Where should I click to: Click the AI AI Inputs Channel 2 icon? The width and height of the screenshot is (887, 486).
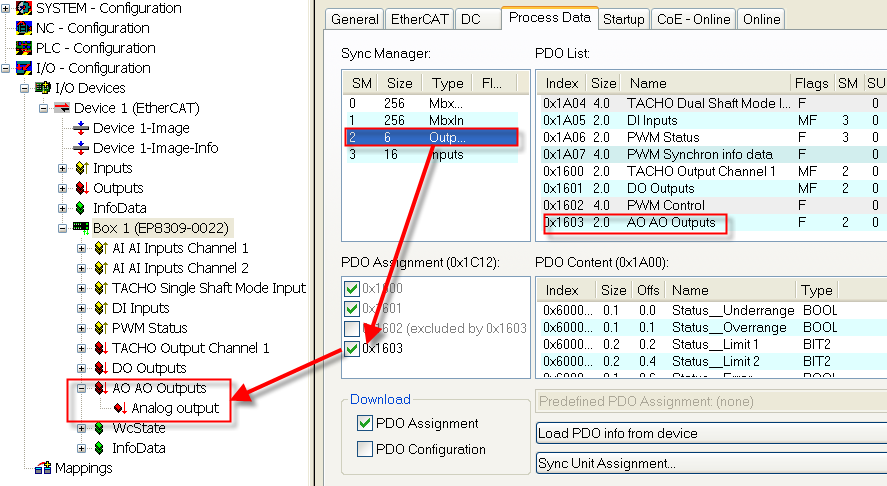[101, 268]
